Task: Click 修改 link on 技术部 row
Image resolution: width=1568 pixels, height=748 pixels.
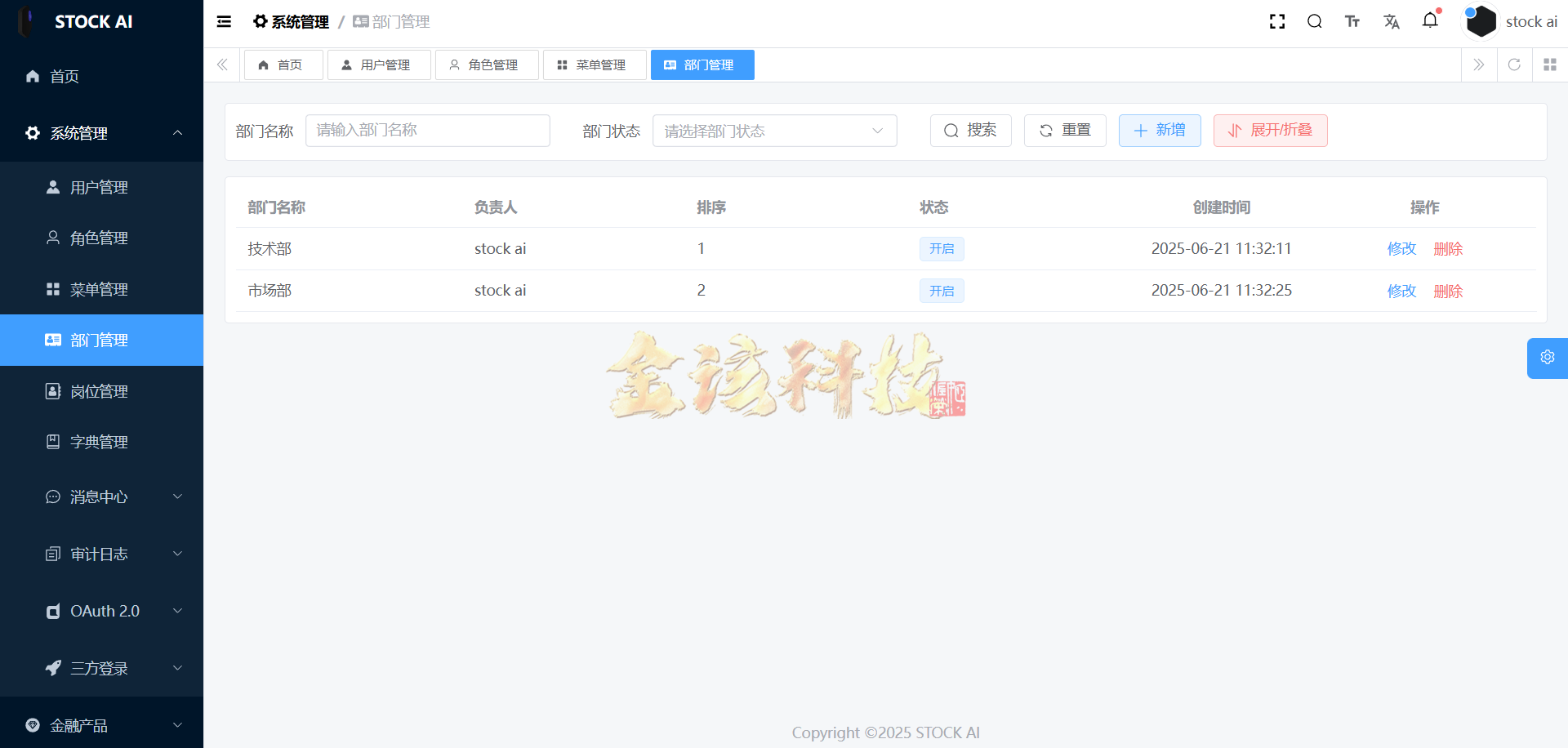Action: point(1401,248)
